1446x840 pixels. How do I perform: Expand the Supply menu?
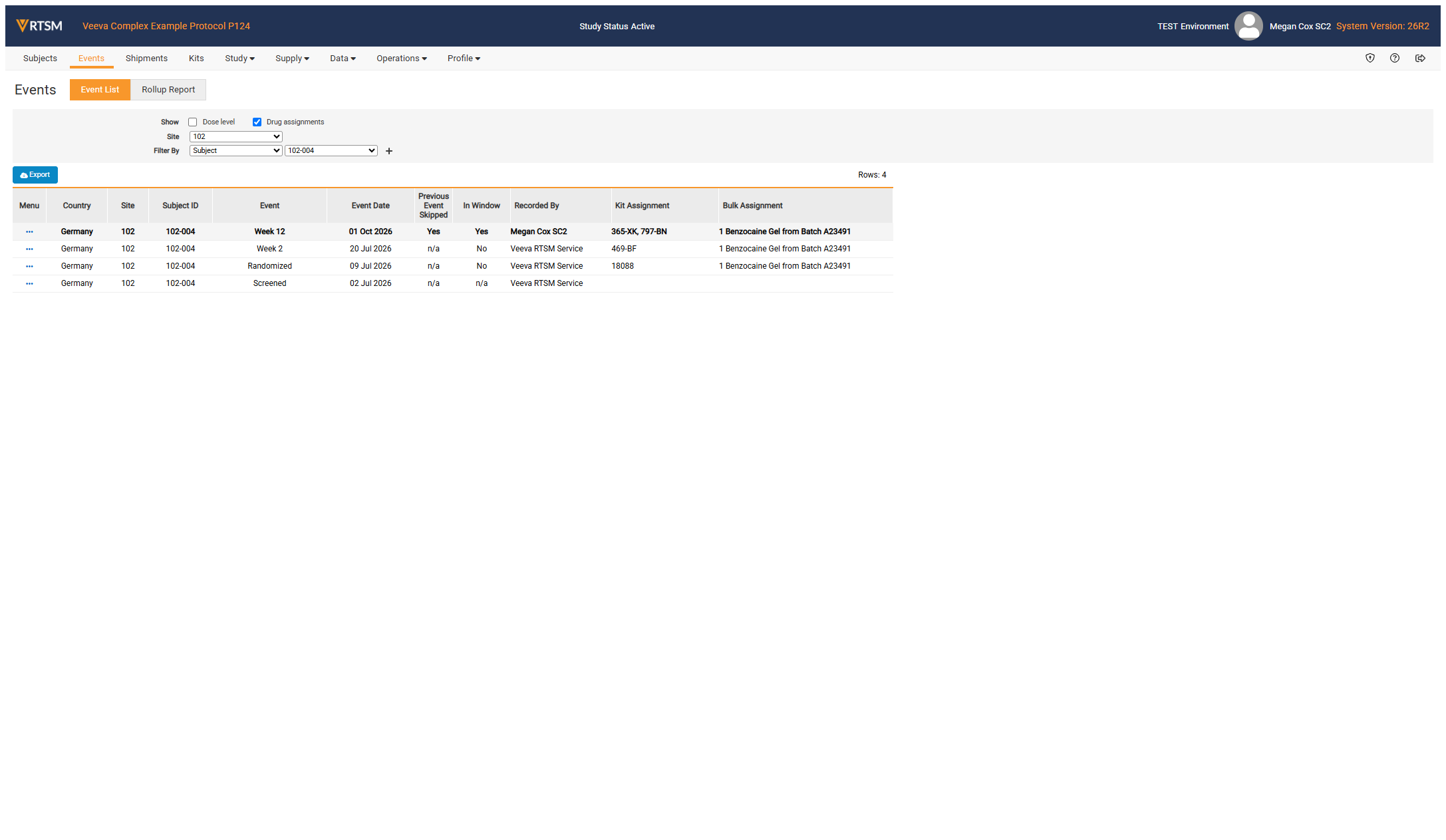click(x=292, y=59)
